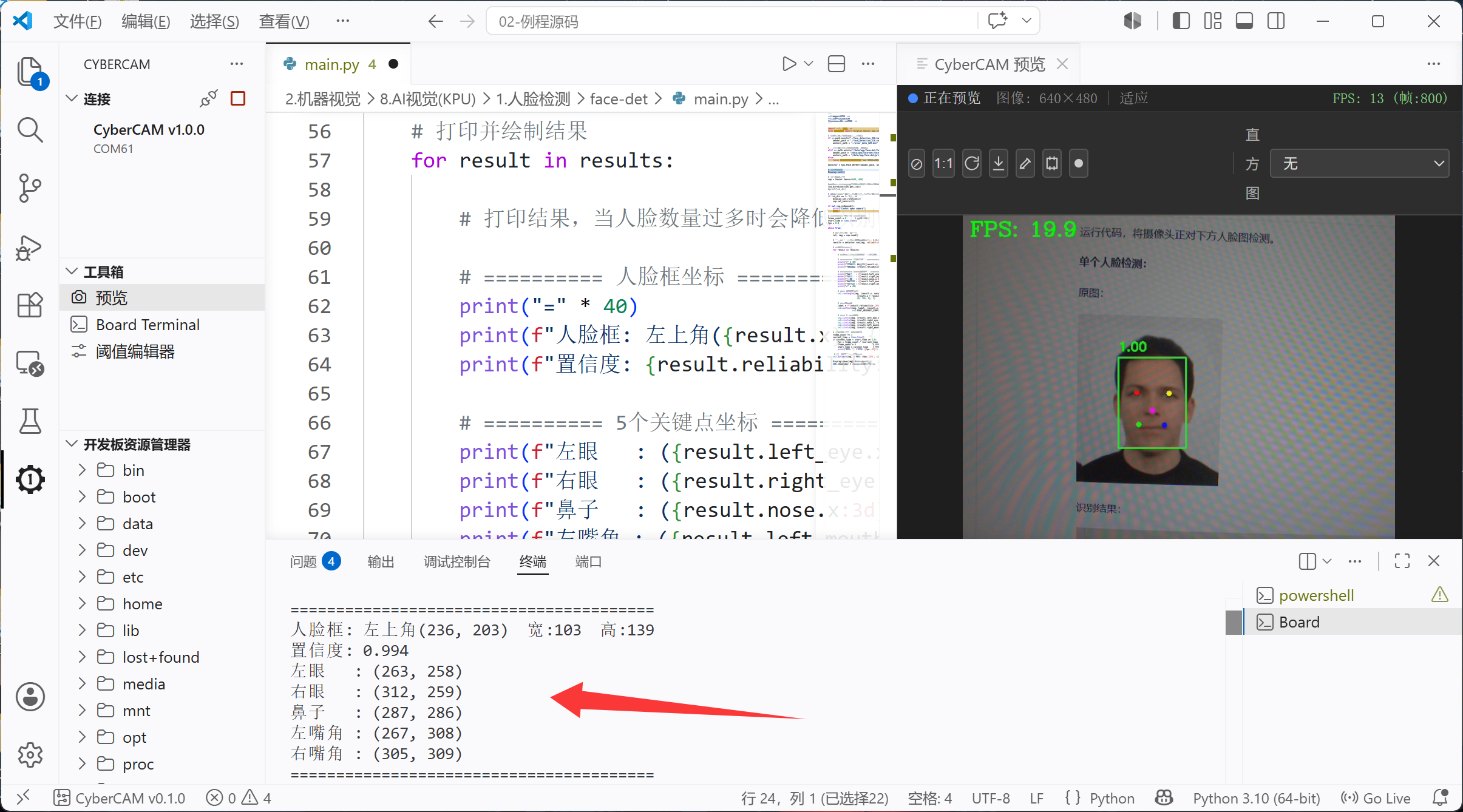Click the clear icon in preview toolbar
This screenshot has width=1463, height=812.
coord(917,164)
